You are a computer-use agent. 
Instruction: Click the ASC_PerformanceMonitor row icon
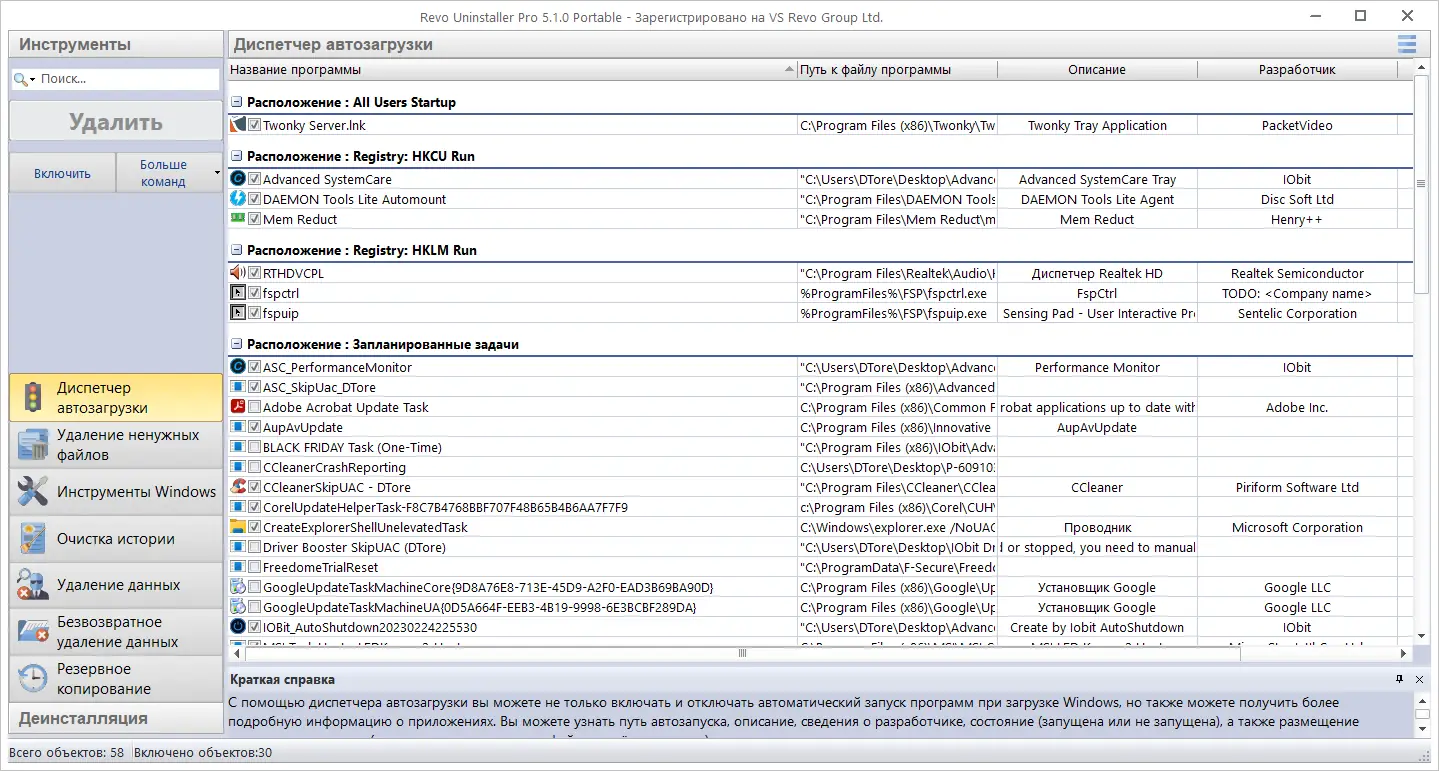tap(238, 367)
